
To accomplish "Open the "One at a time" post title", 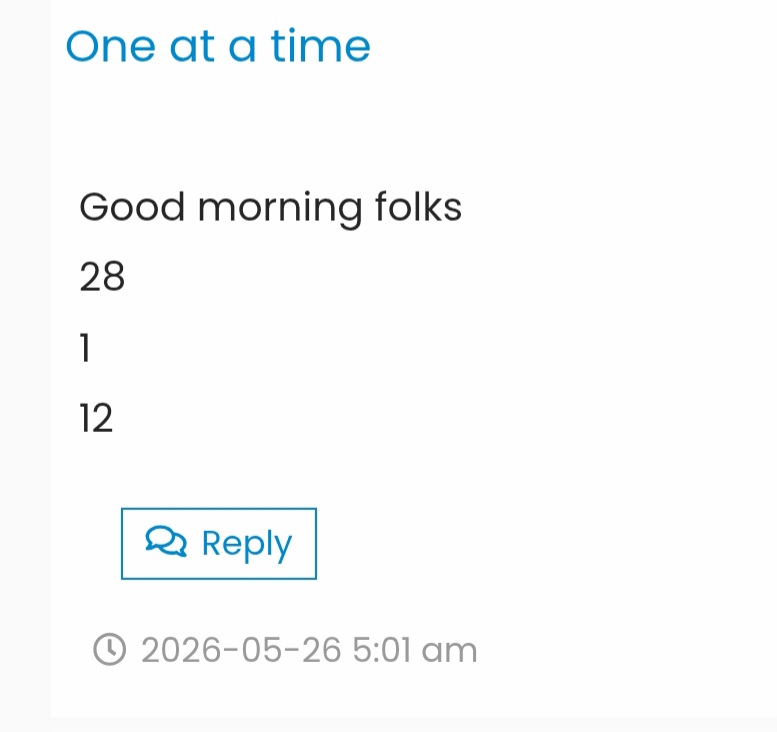I will click(x=218, y=46).
